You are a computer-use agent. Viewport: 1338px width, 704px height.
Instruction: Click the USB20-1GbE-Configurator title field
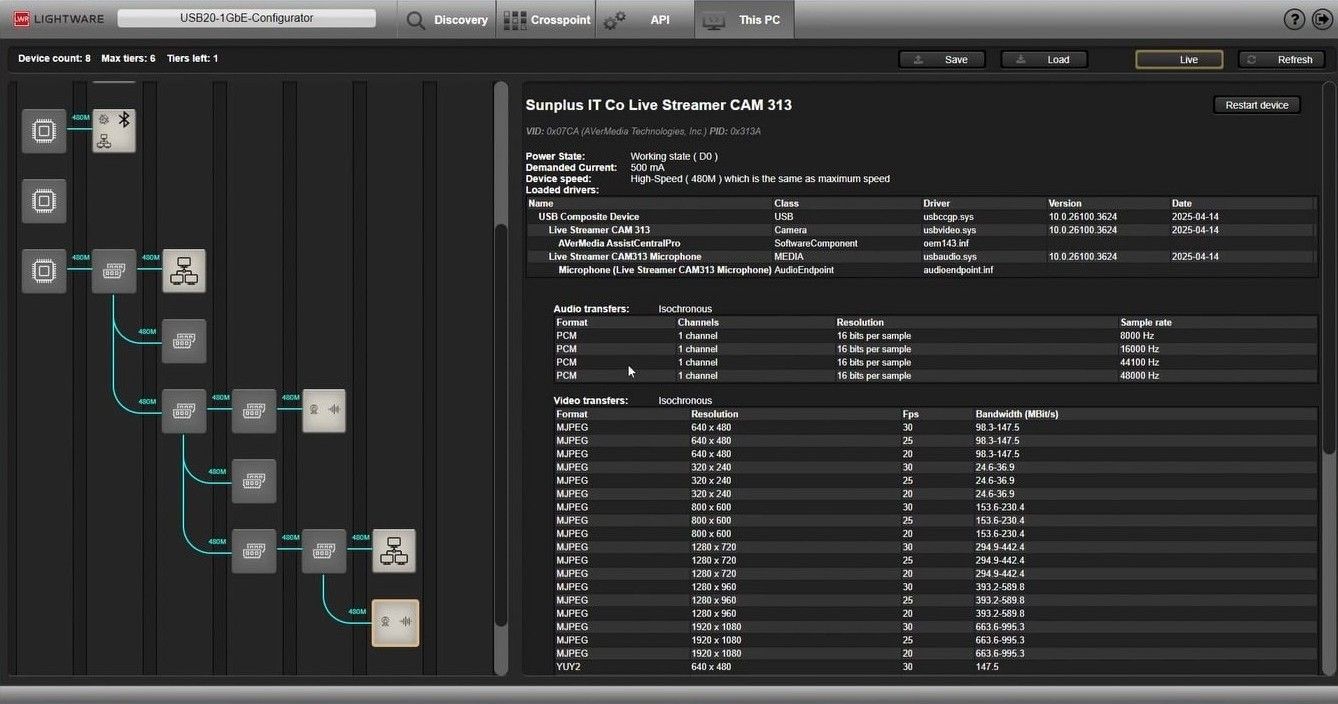[x=247, y=18]
